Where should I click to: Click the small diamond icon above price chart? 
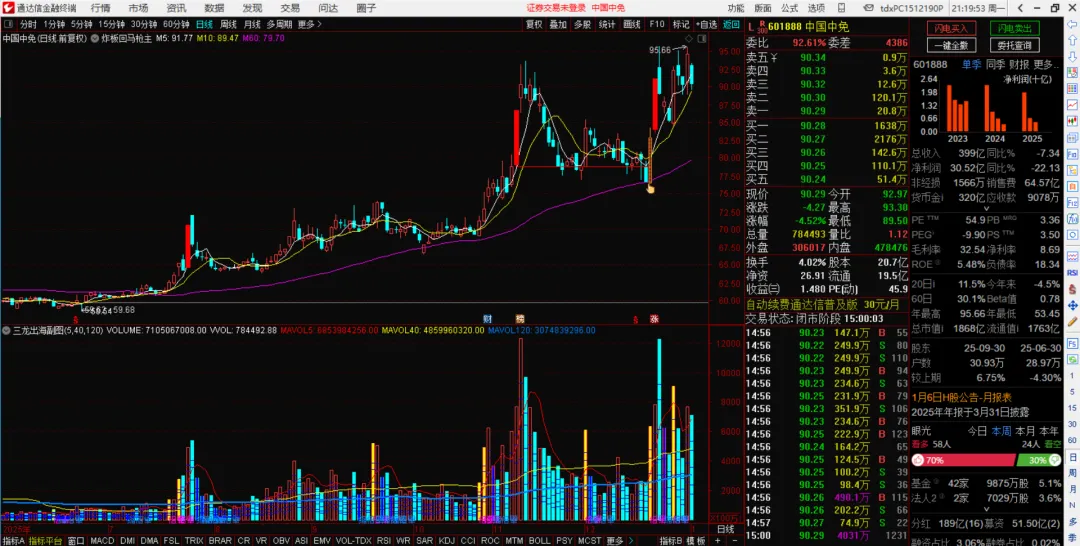[x=688, y=37]
